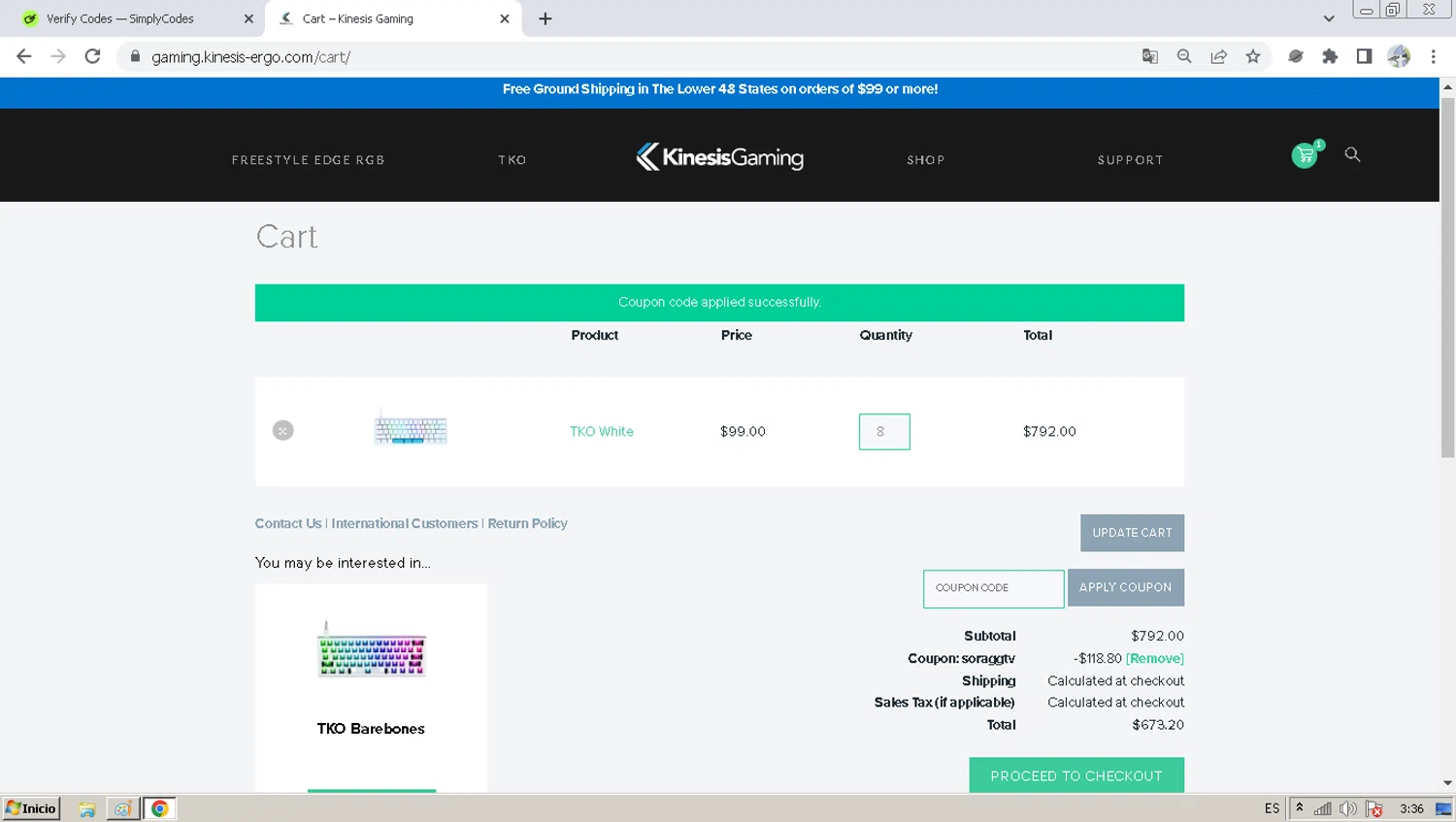The image size is (1456, 822).
Task: Go forward in browser history
Action: tap(58, 56)
